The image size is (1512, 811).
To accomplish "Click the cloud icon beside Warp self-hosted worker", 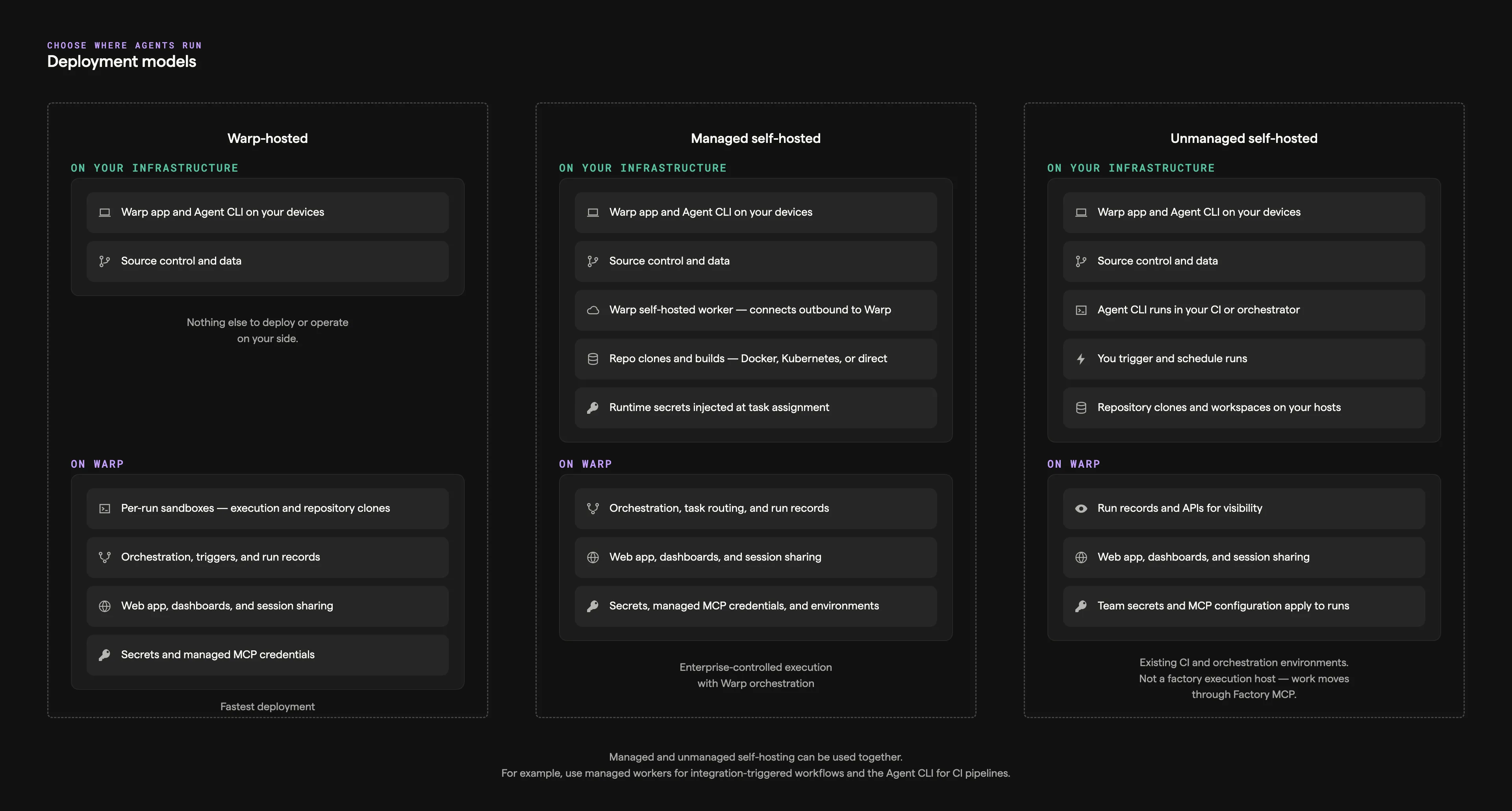I will [x=593, y=310].
